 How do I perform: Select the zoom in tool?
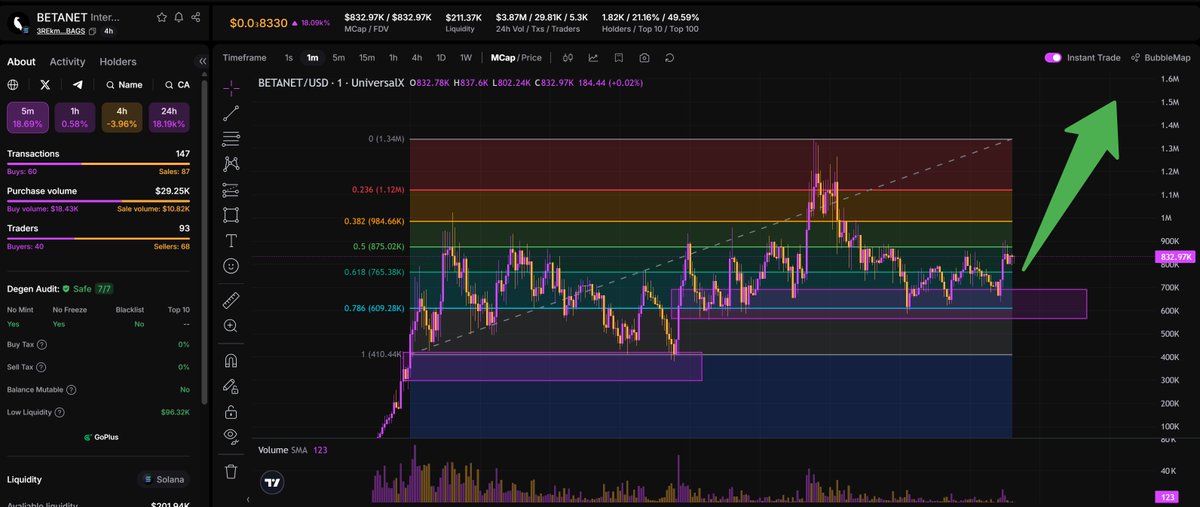(x=231, y=325)
